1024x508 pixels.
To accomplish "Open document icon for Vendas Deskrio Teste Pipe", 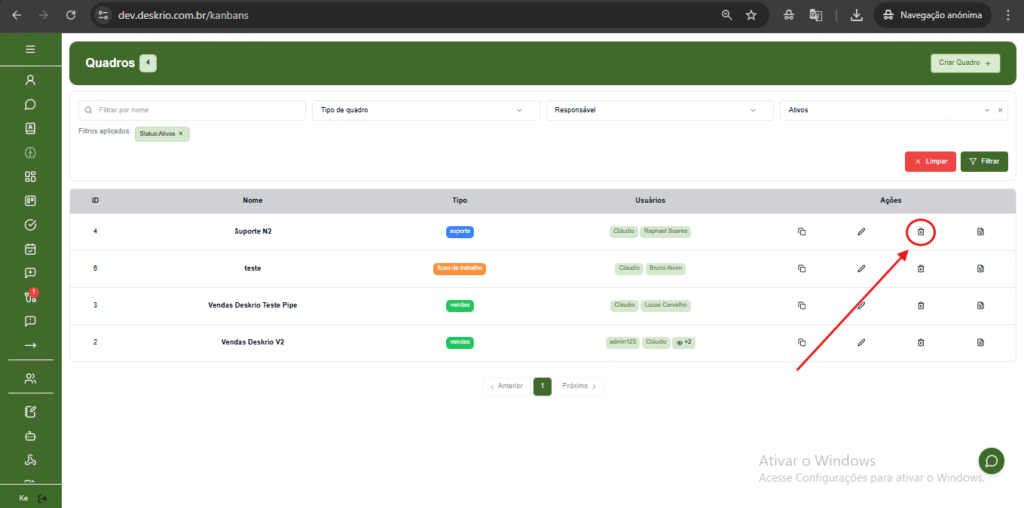I will pyautogui.click(x=980, y=305).
